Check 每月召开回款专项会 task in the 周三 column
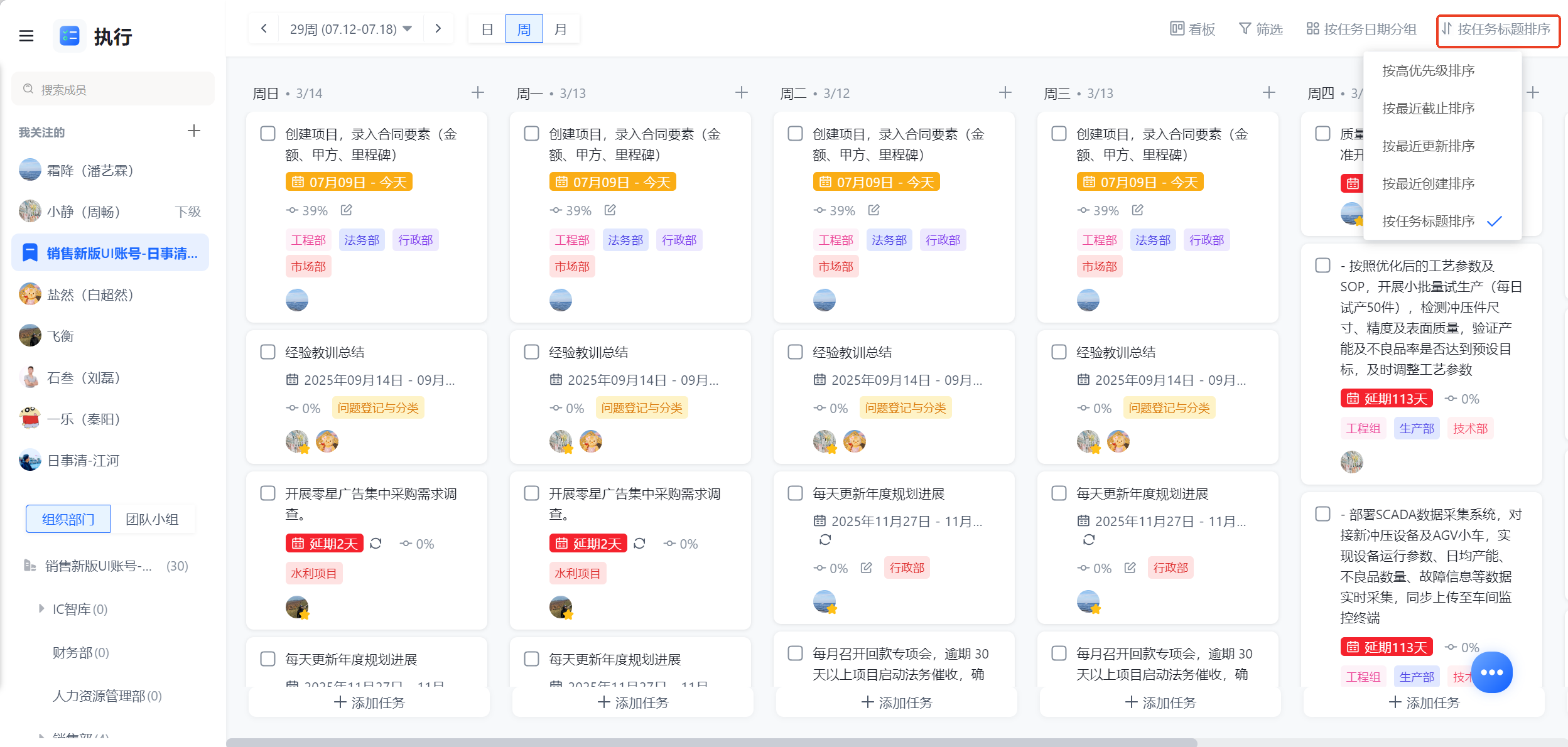The width and height of the screenshot is (1568, 747). coord(1059,653)
